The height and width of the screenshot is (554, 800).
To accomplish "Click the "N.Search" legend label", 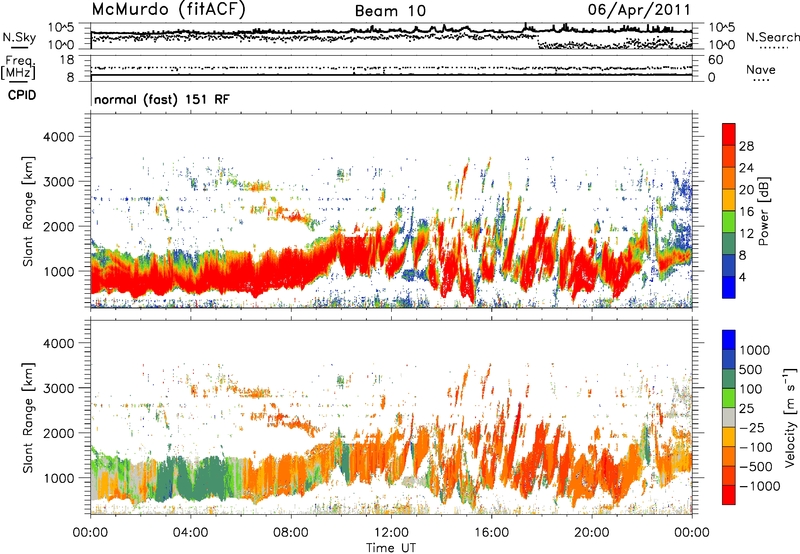I will 773,37.
